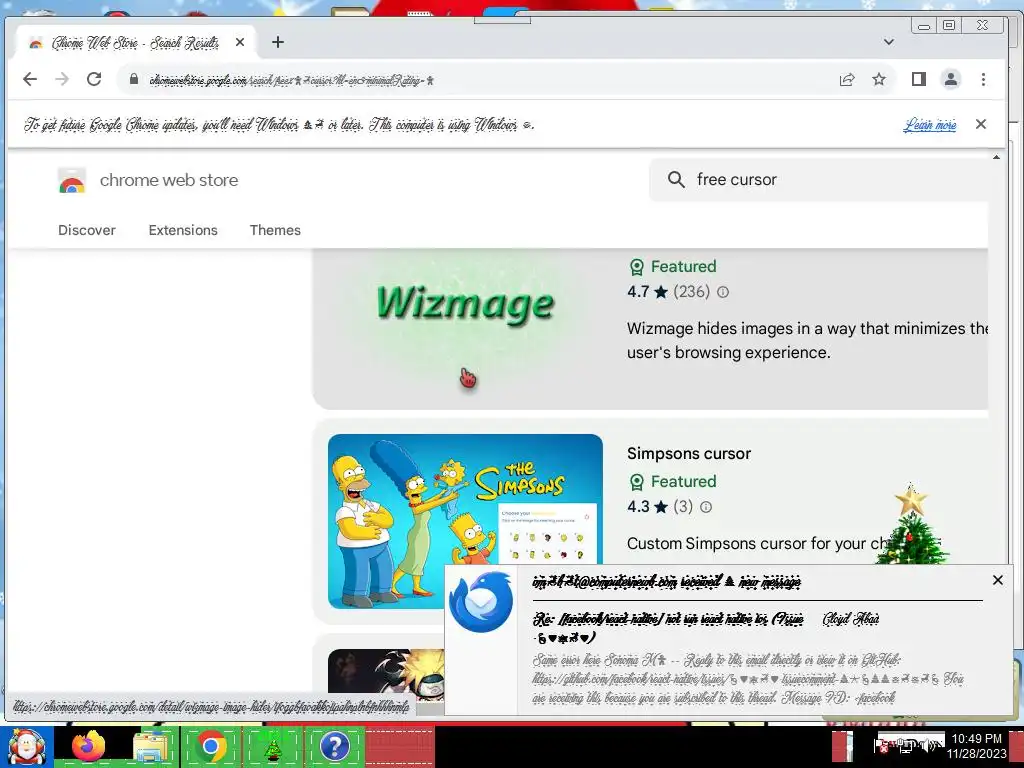Open a new tab with the plus button
This screenshot has width=1024, height=768.
pos(278,42)
